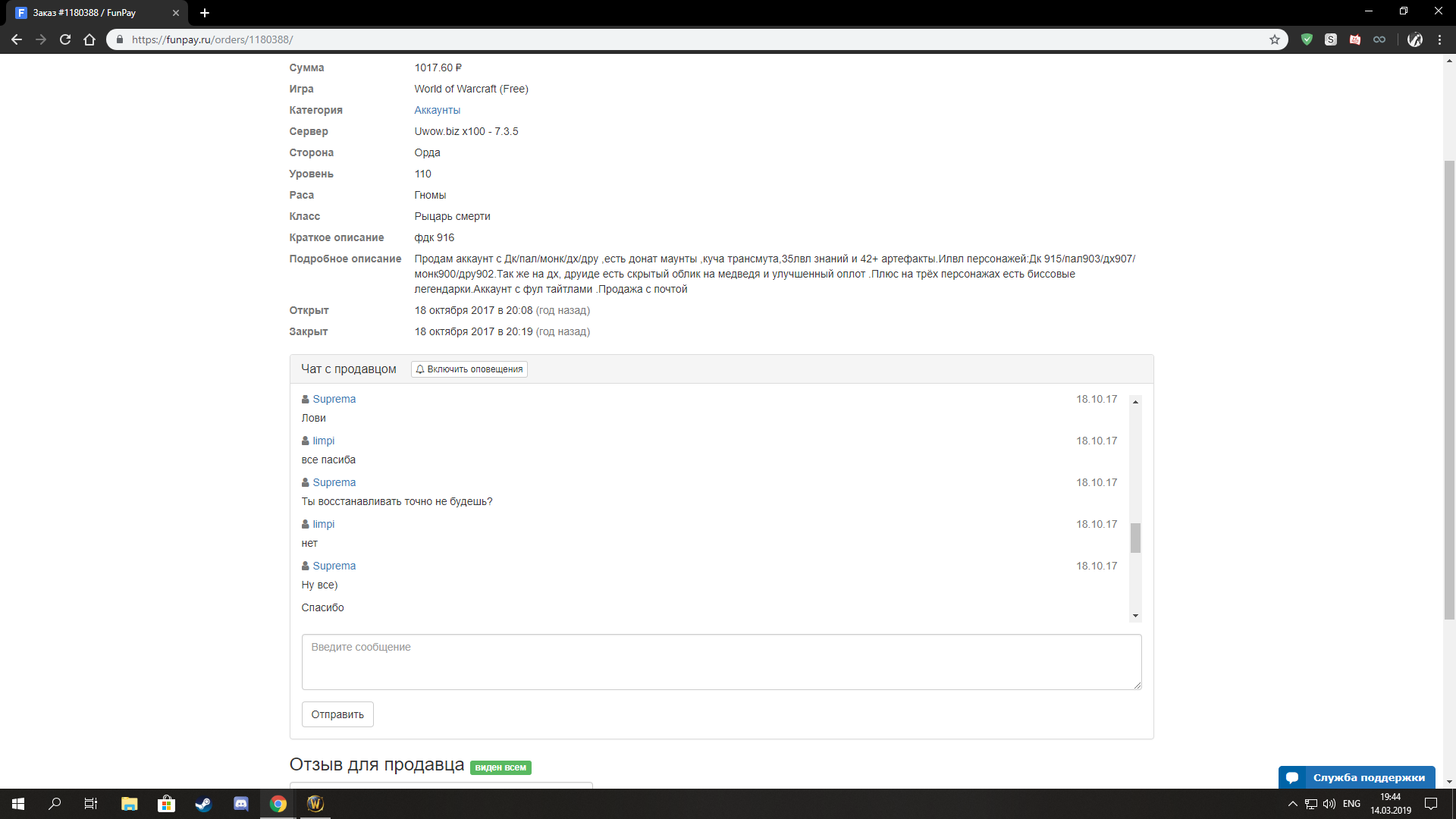Open Steam from the taskbar
This screenshot has width=1456, height=819.
pyautogui.click(x=203, y=804)
